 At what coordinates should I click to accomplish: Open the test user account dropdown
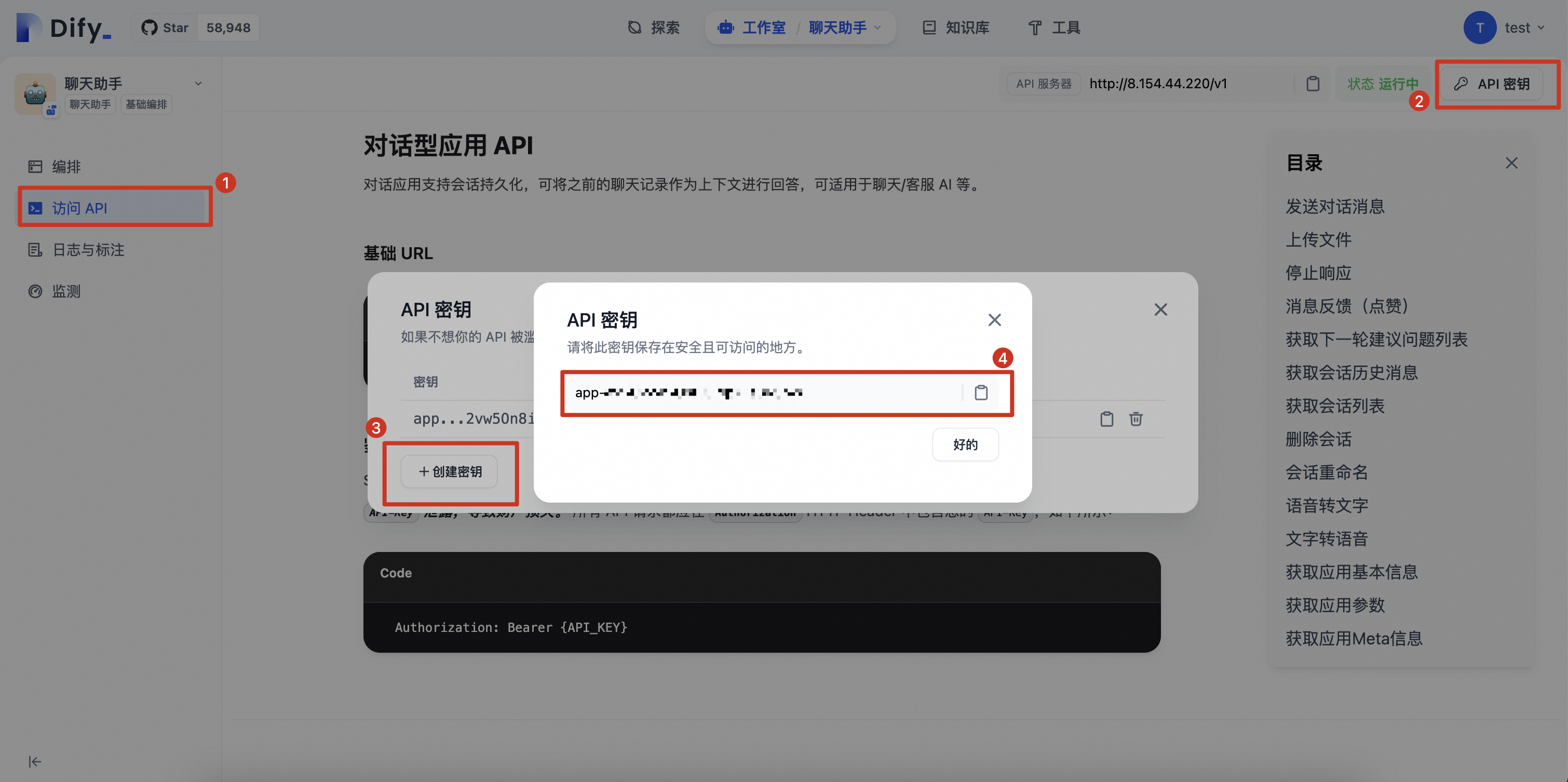(1505, 28)
